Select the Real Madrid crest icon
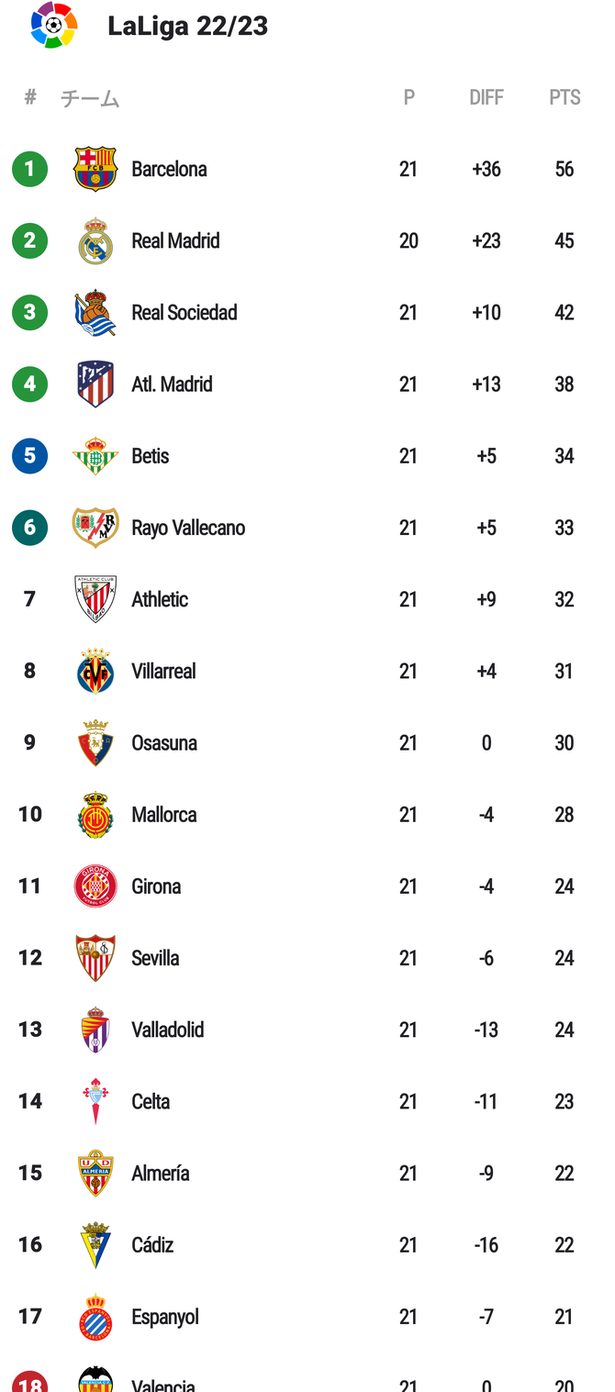 tap(96, 241)
